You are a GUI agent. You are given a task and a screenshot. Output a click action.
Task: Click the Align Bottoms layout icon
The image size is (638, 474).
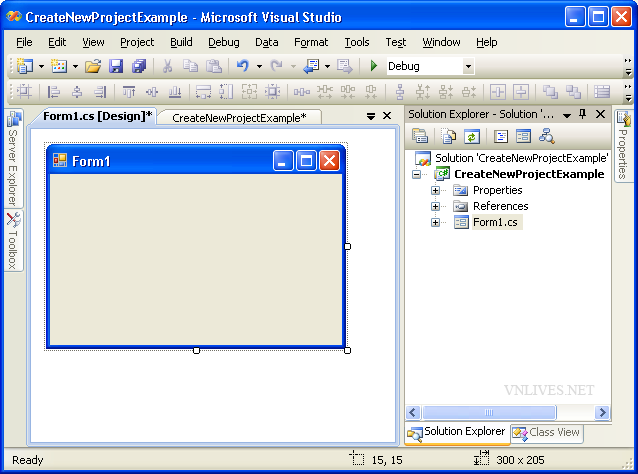pos(175,92)
